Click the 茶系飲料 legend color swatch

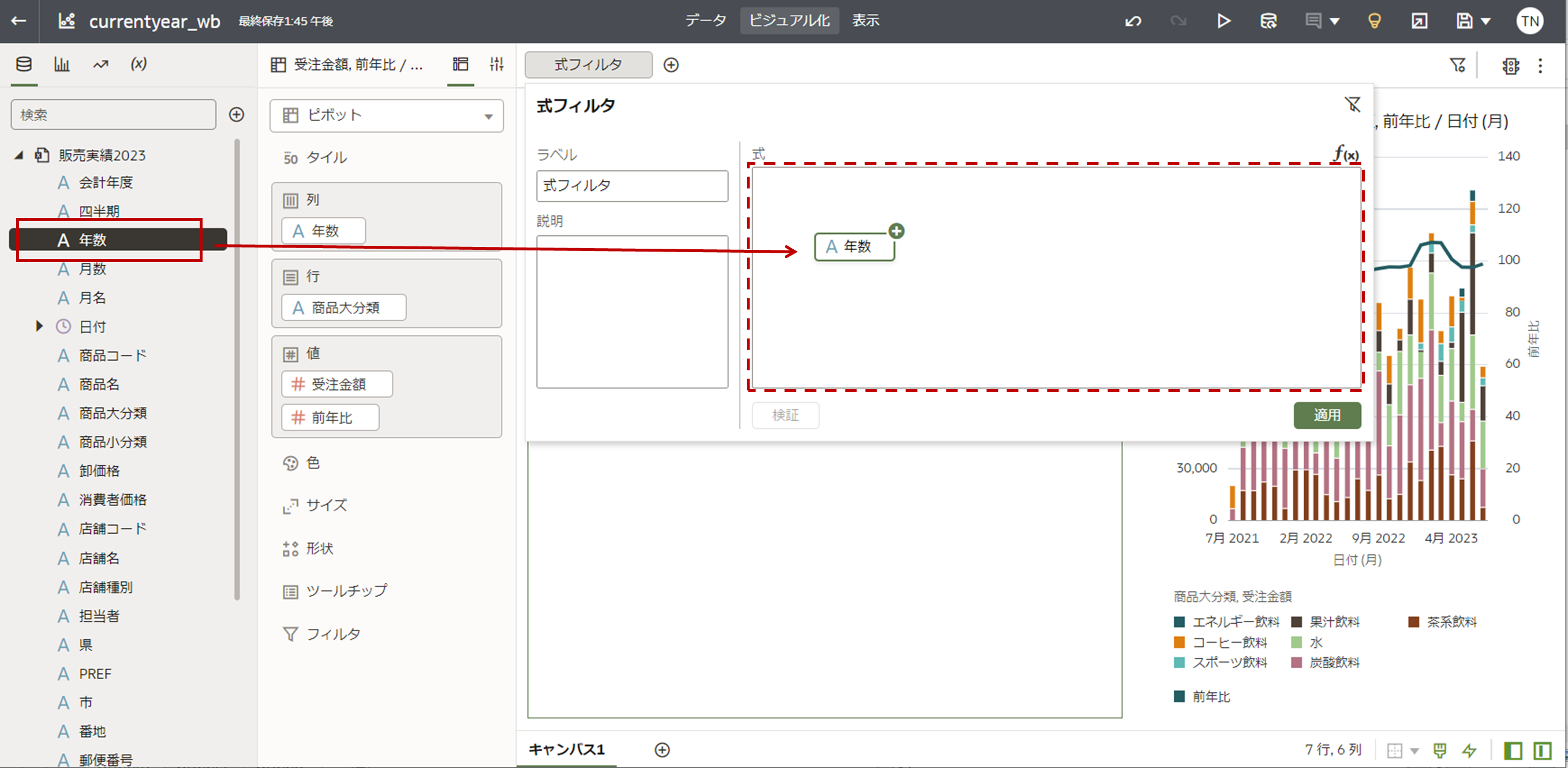click(x=1413, y=622)
